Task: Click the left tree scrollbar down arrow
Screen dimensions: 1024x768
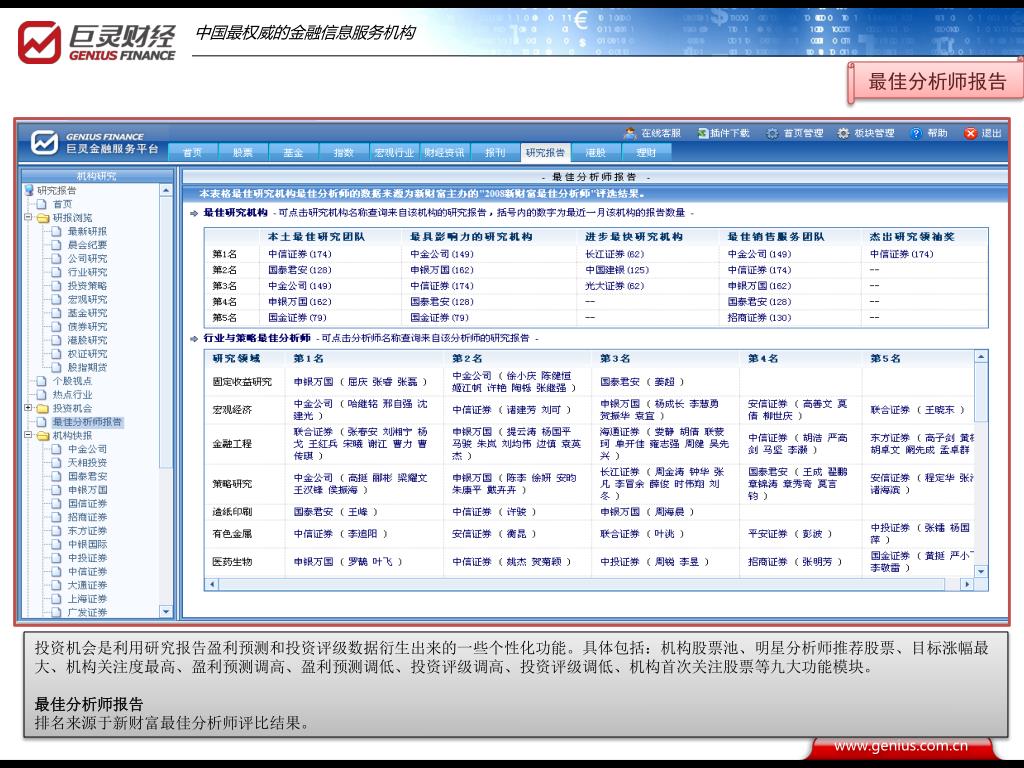Action: pos(165,612)
